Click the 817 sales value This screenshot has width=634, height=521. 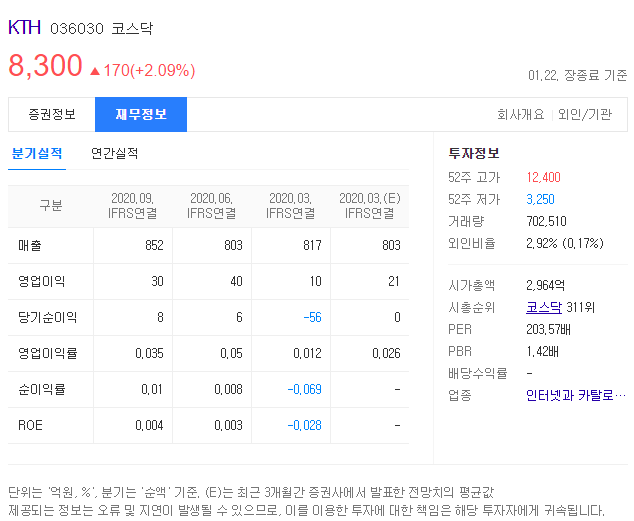(312, 245)
